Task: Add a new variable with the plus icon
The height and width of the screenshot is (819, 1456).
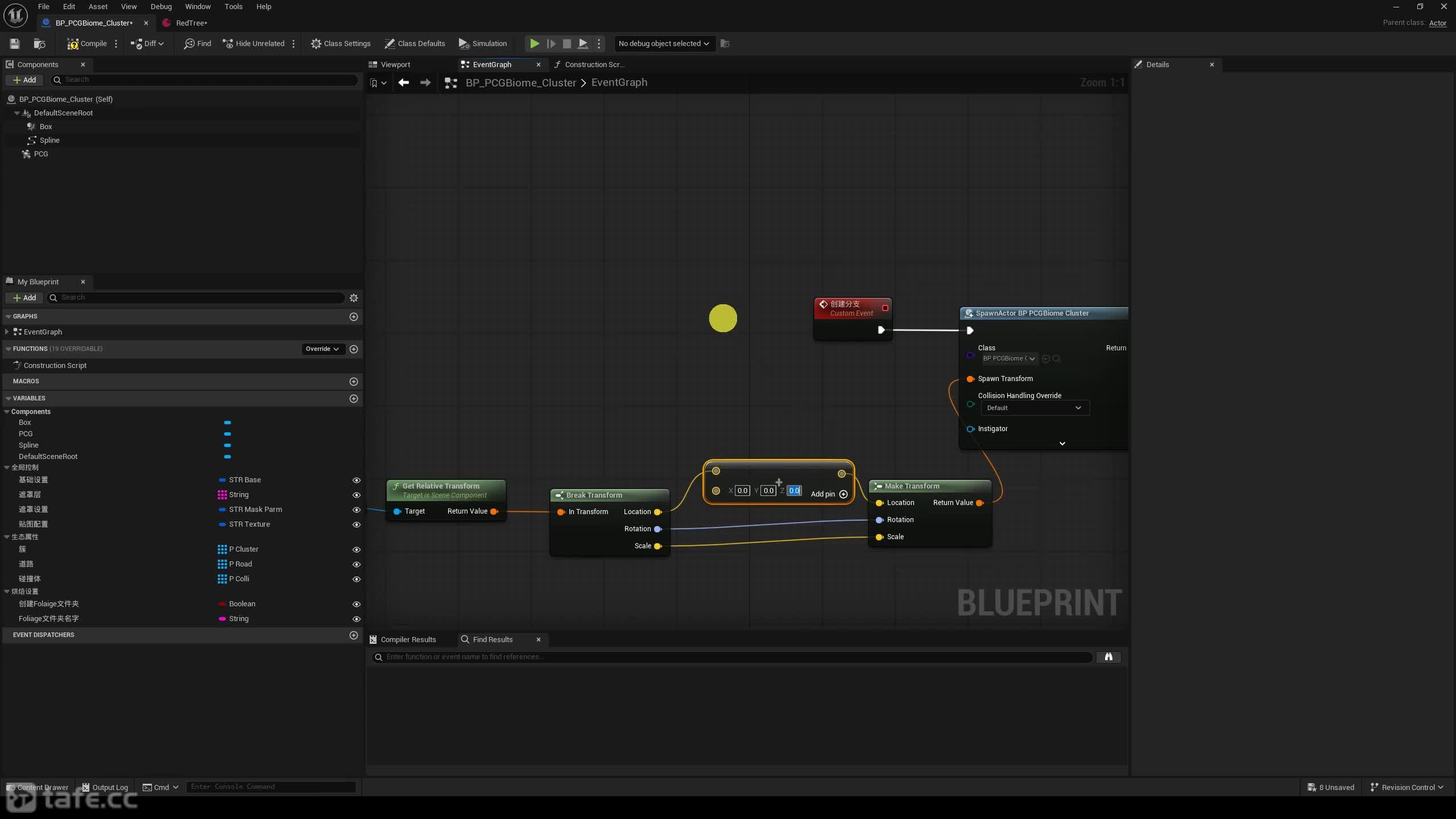Action: (x=354, y=399)
